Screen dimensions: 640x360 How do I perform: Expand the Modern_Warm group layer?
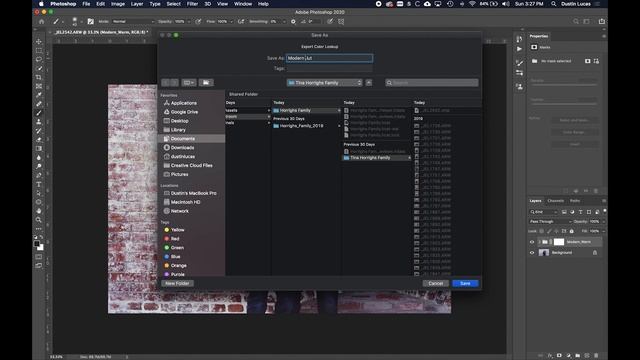point(539,242)
